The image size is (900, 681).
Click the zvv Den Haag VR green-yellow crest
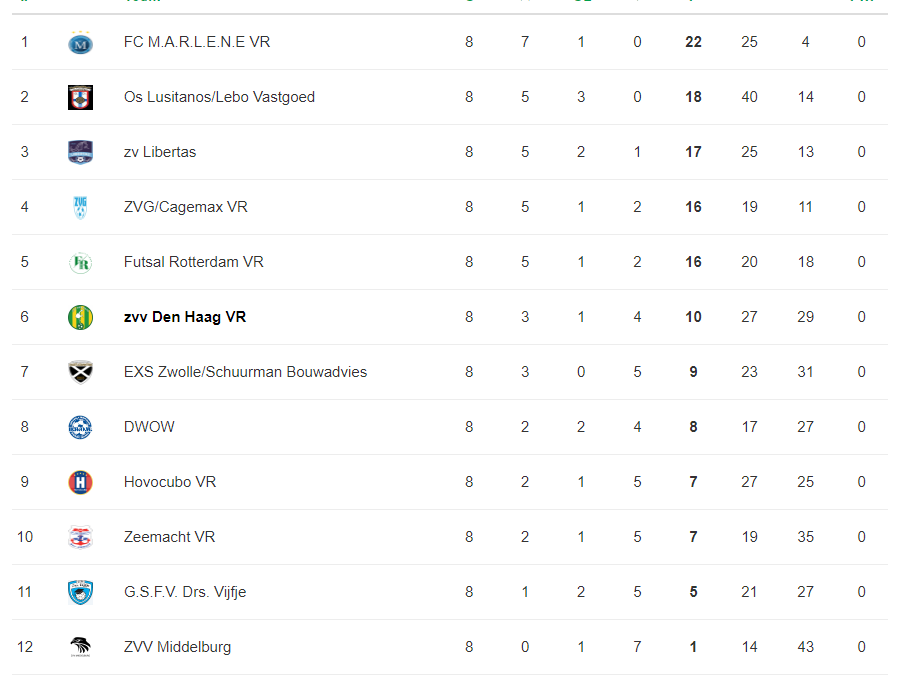[80, 318]
